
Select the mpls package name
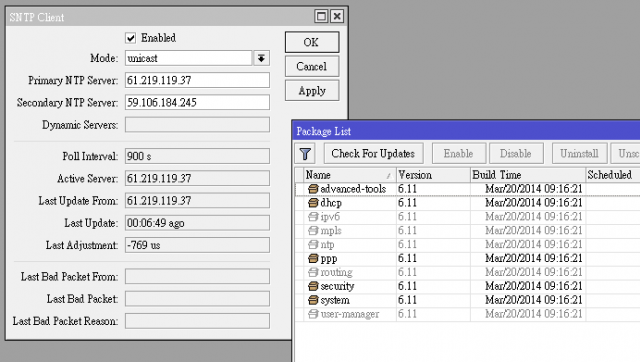point(331,230)
